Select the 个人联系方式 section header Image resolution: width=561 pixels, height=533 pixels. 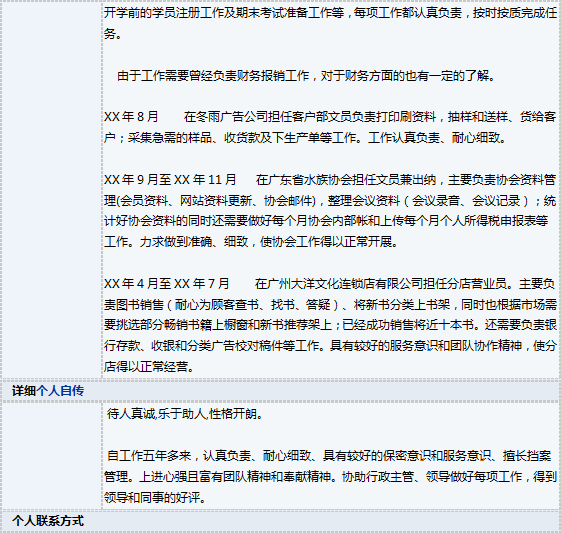[x=48, y=521]
